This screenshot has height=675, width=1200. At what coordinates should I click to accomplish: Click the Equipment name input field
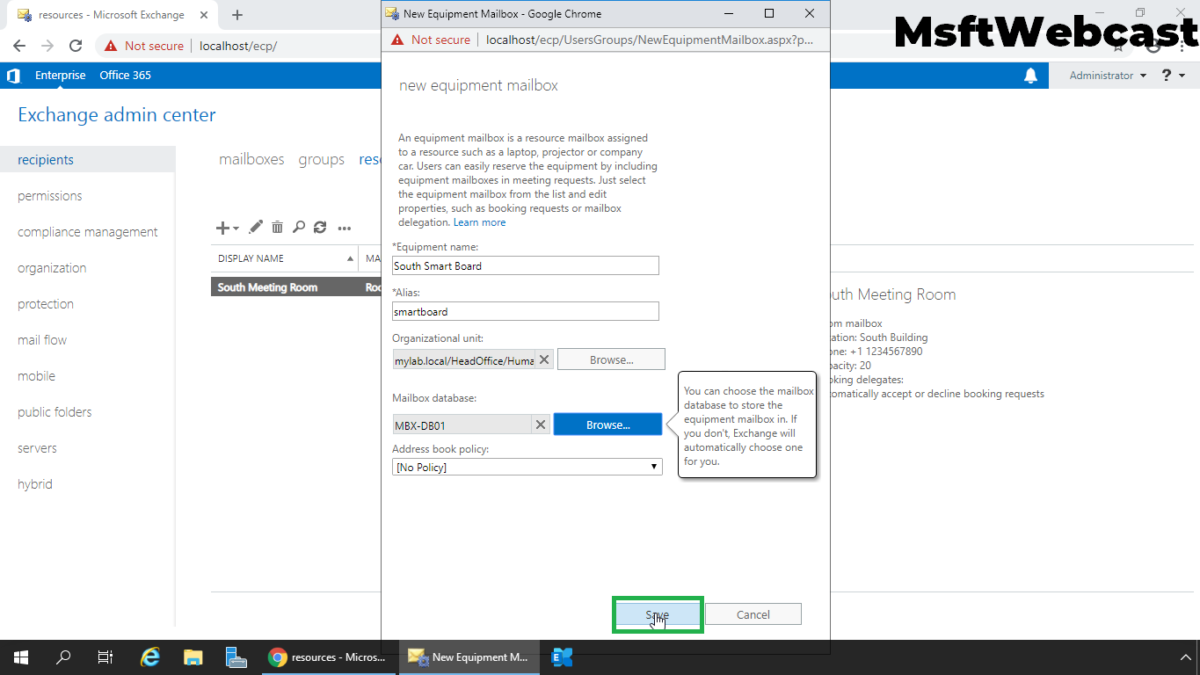[x=525, y=265]
